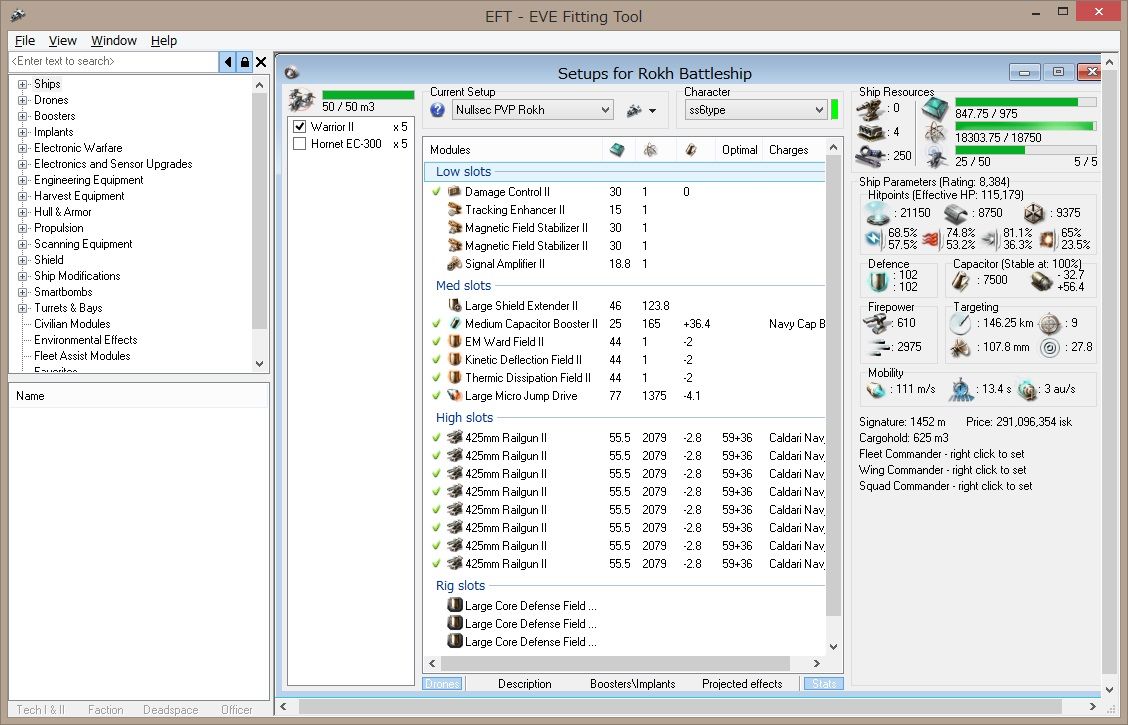The image size is (1128, 725).
Task: Click the Faction button at the bottom
Action: [x=105, y=710]
